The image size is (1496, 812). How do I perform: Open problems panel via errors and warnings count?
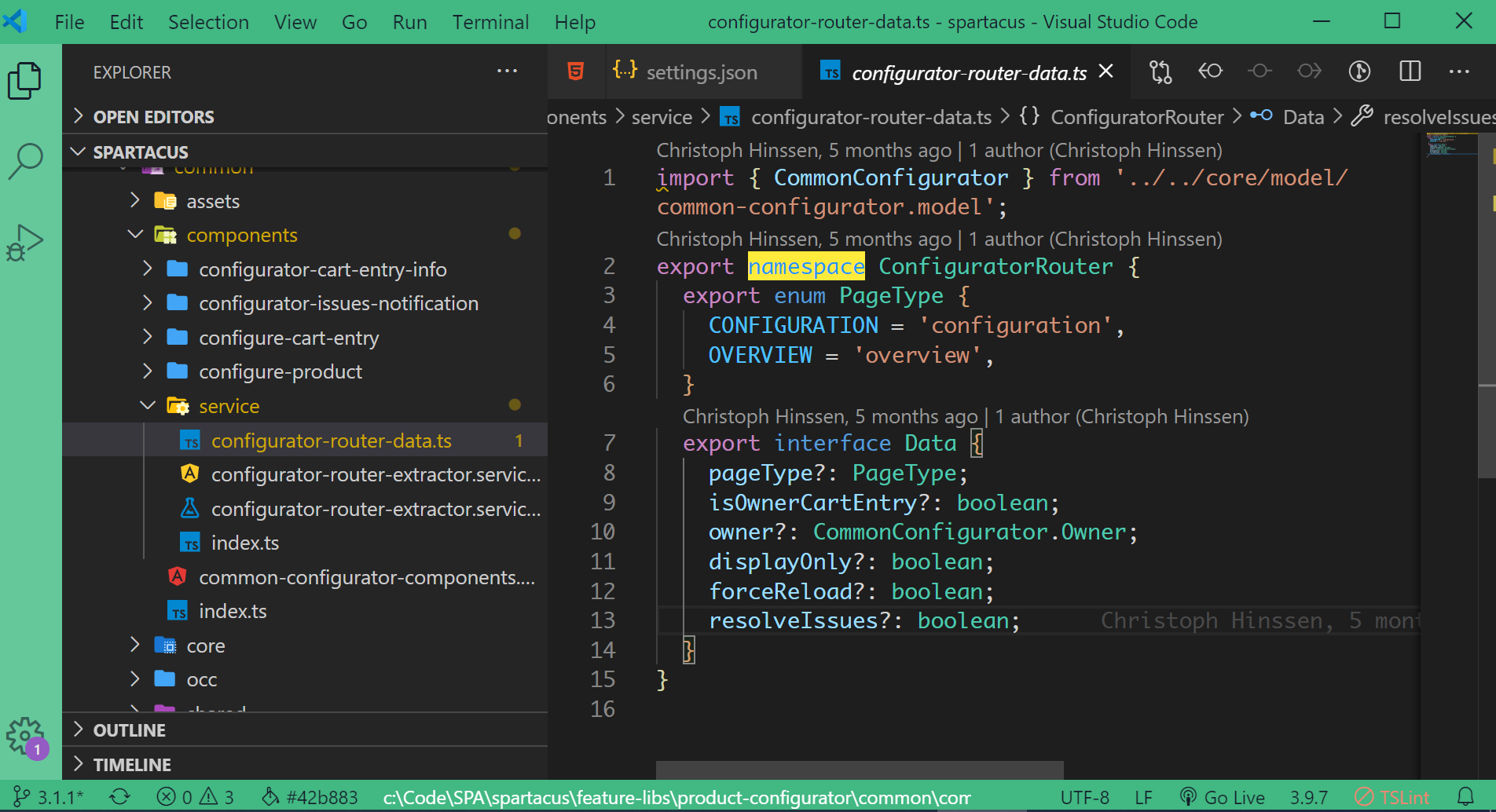pos(195,797)
